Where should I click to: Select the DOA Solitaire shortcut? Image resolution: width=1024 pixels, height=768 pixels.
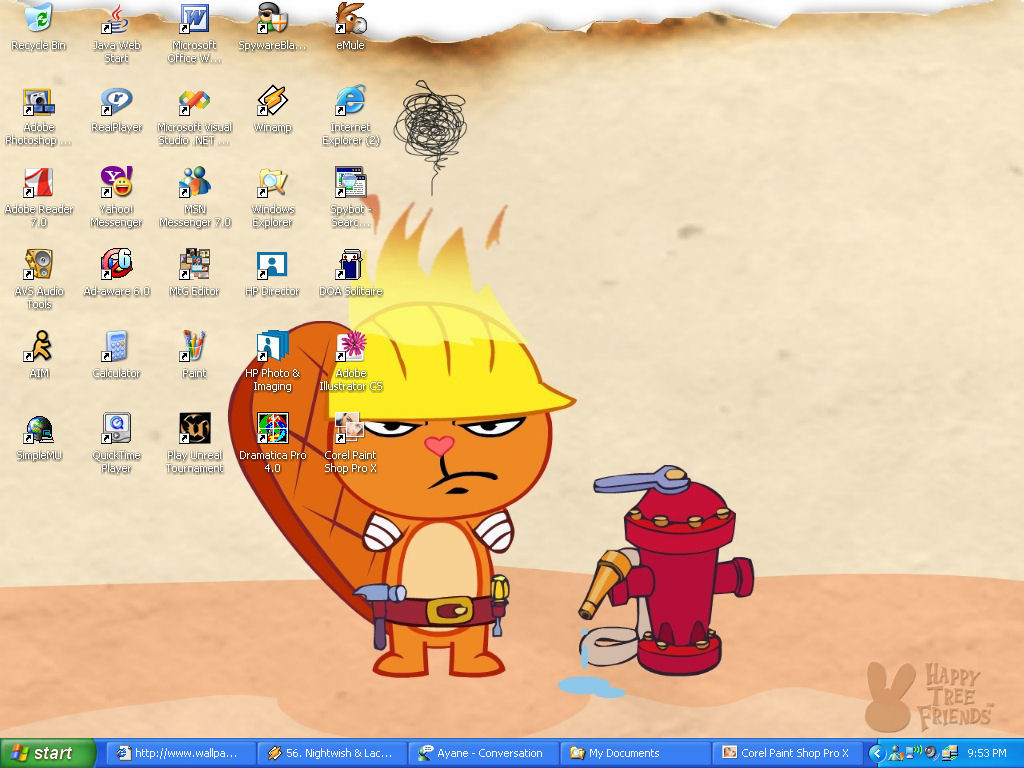click(x=351, y=274)
